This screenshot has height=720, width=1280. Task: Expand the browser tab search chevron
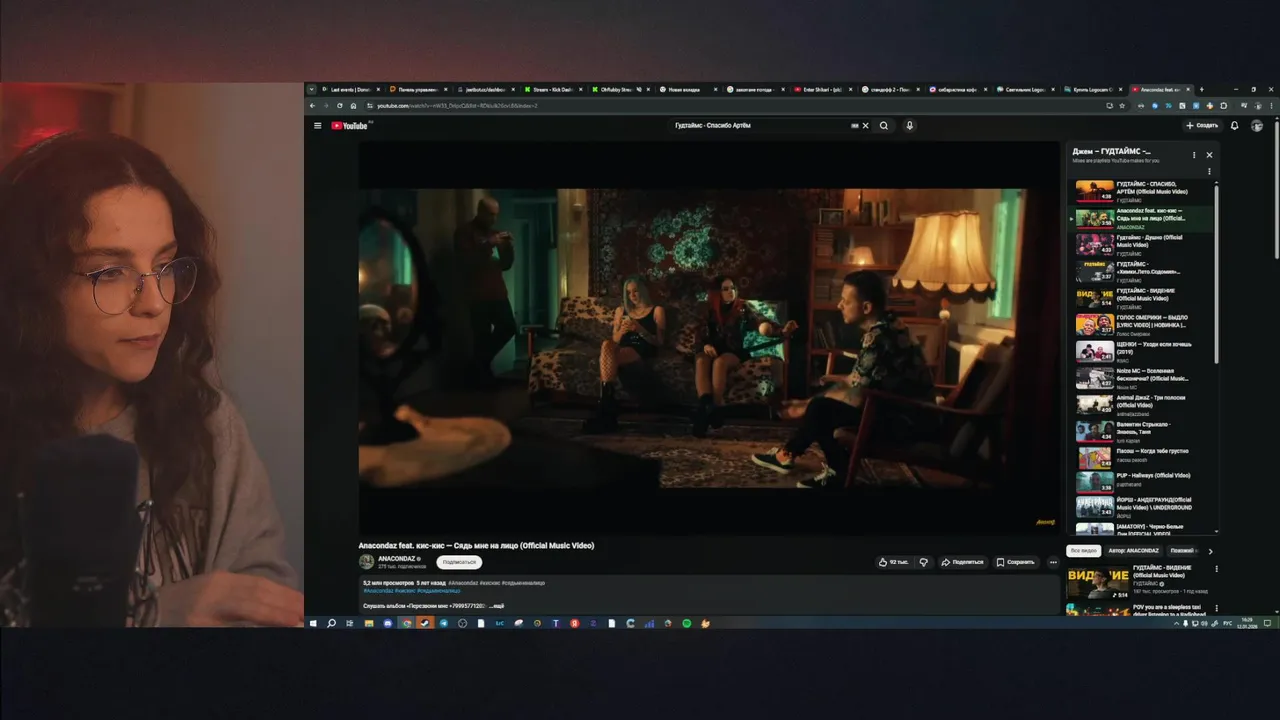(x=311, y=89)
